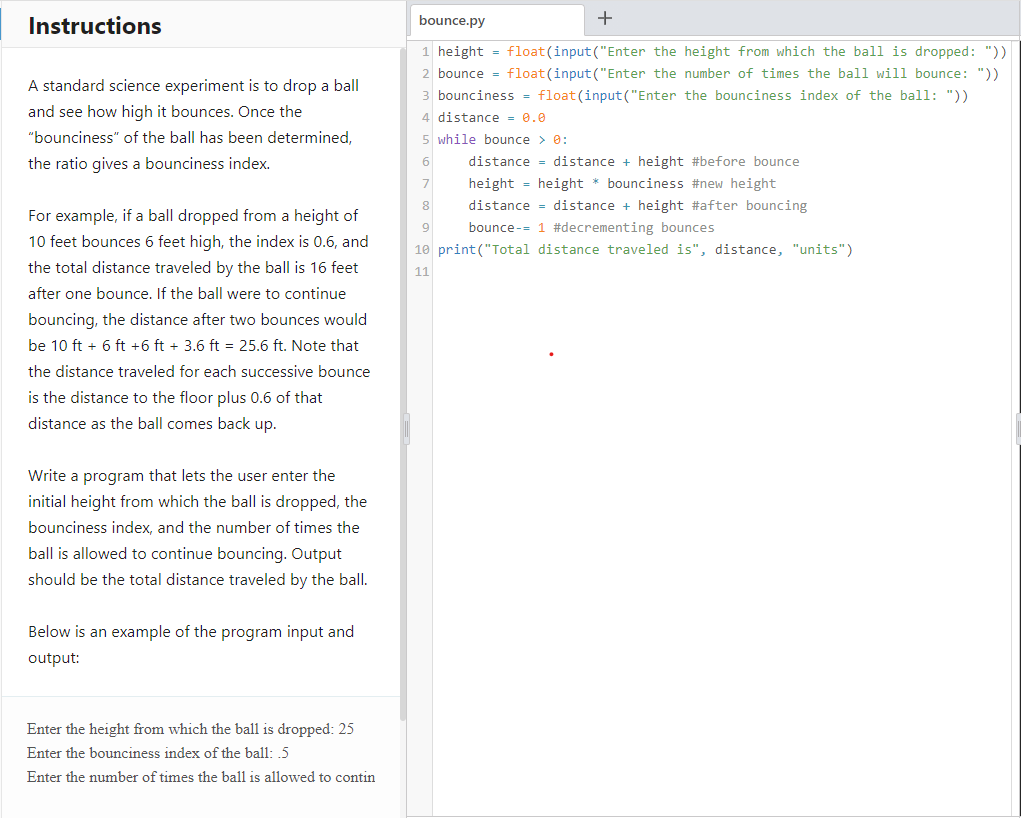This screenshot has height=818, width=1021.
Task: Click the empty line 11 in the editor
Action: pyautogui.click(x=500, y=271)
